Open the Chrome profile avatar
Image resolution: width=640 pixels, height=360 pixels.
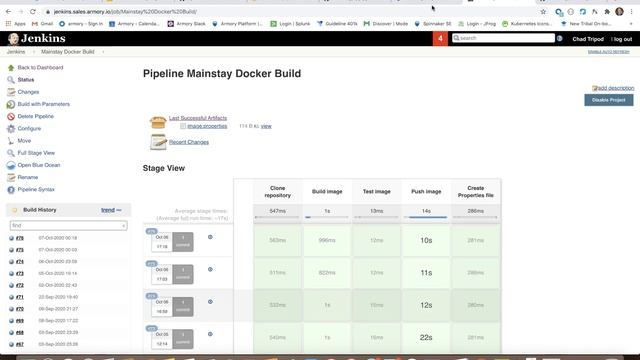620,12
